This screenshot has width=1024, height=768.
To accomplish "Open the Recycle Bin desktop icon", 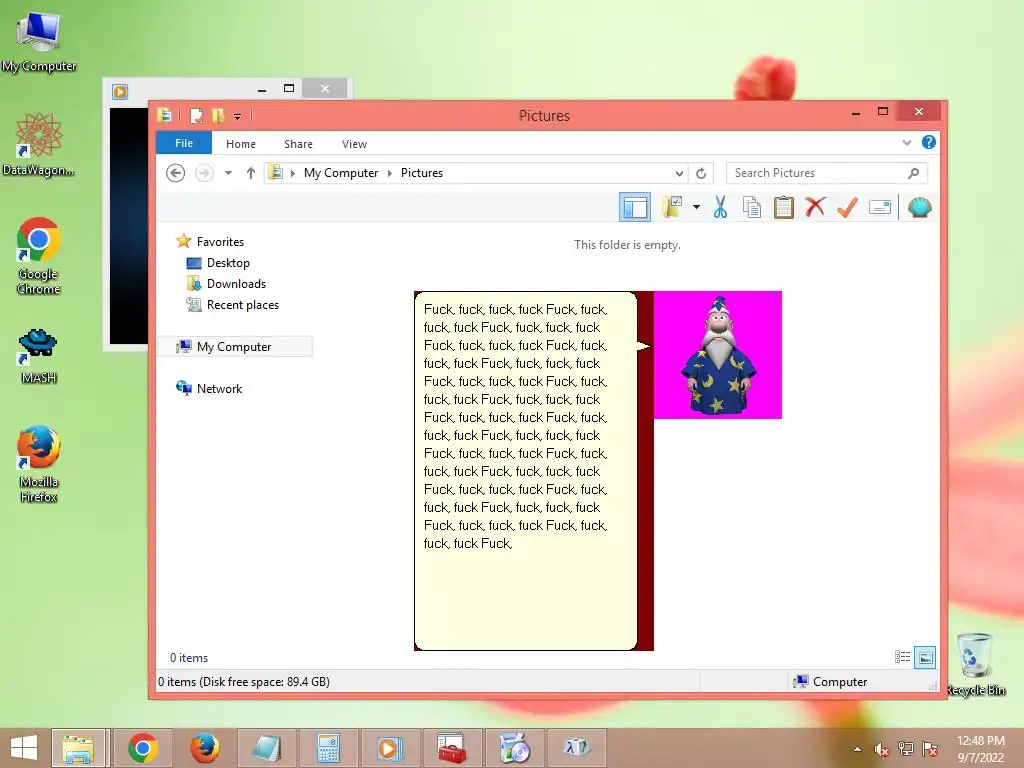I will [976, 664].
